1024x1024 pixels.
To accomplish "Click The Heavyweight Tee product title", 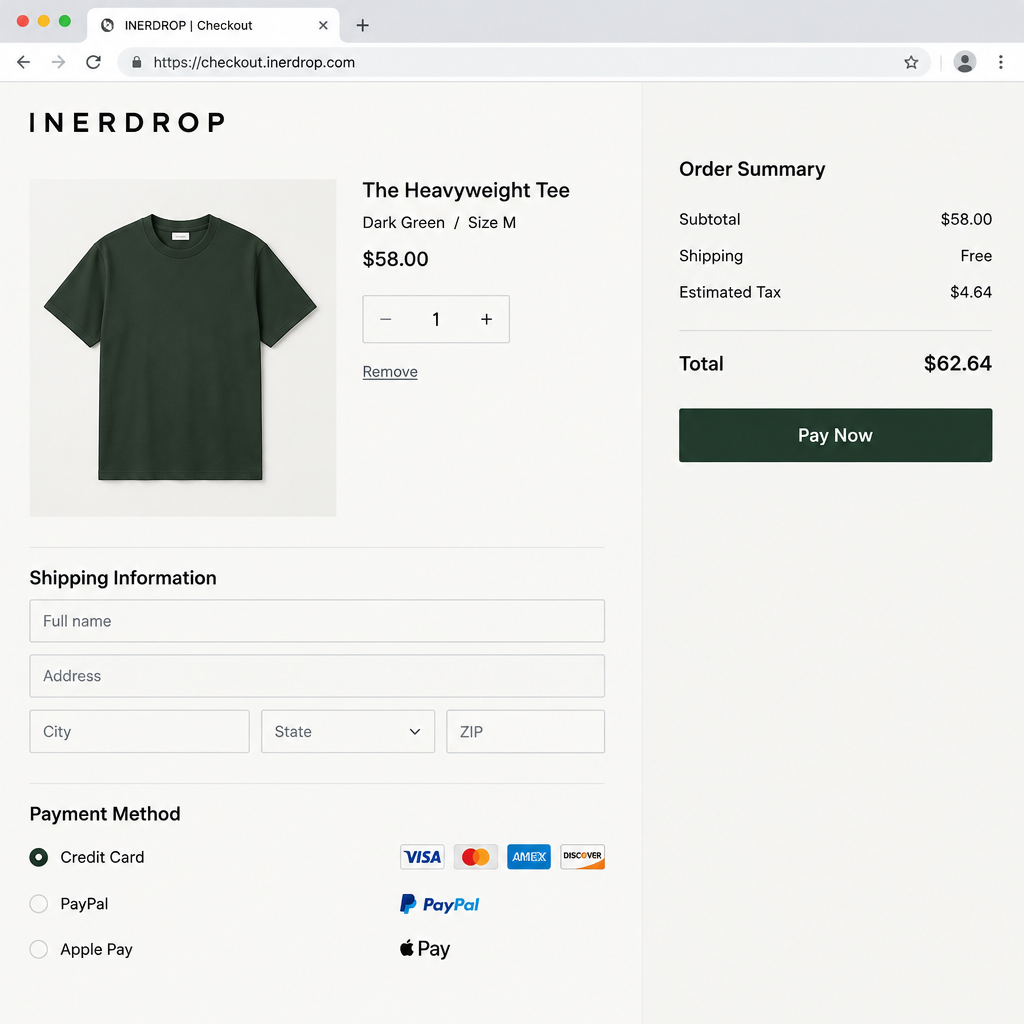I will click(466, 190).
